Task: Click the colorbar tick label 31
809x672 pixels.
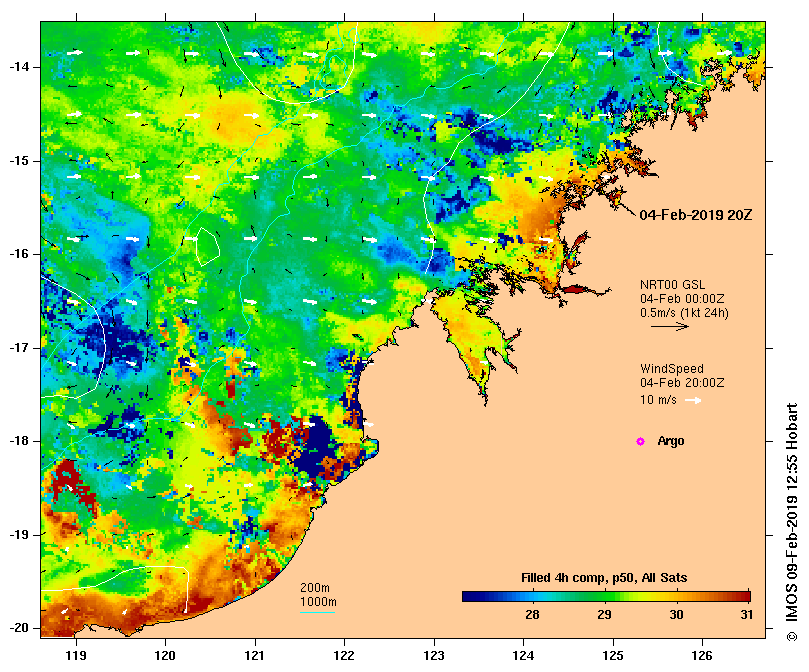Action: pos(747,615)
